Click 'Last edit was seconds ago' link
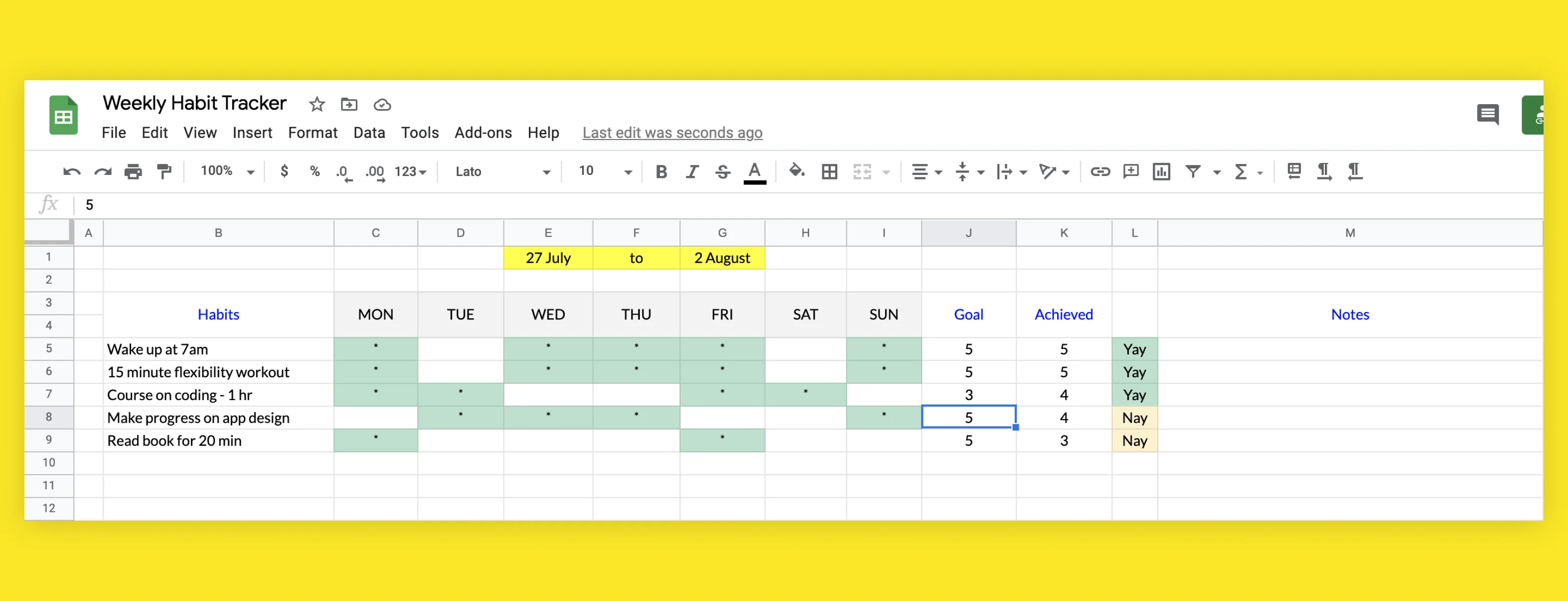This screenshot has width=1568, height=601. [x=672, y=133]
